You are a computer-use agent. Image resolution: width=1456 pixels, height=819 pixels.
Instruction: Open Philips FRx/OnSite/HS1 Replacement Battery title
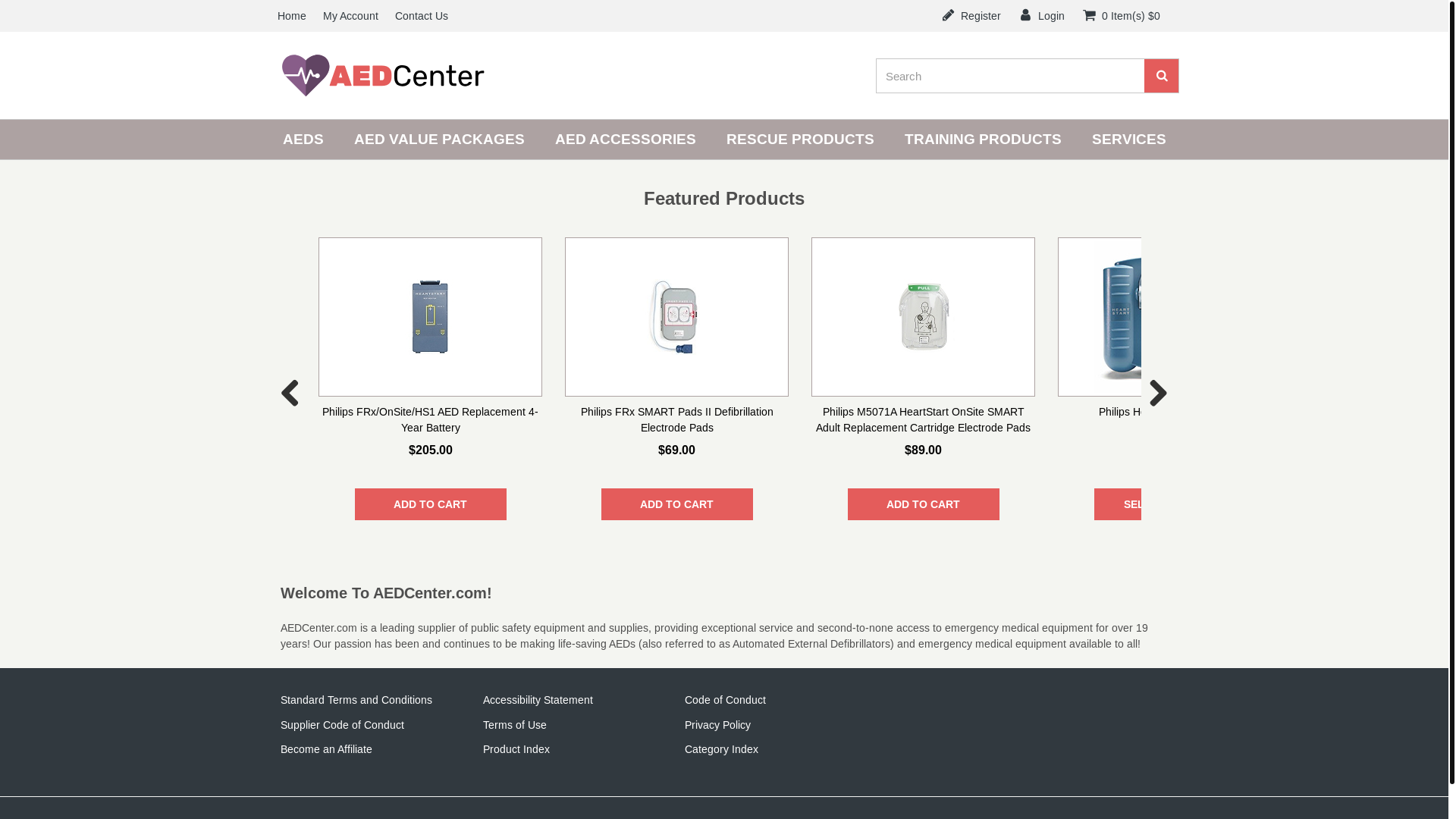click(430, 419)
